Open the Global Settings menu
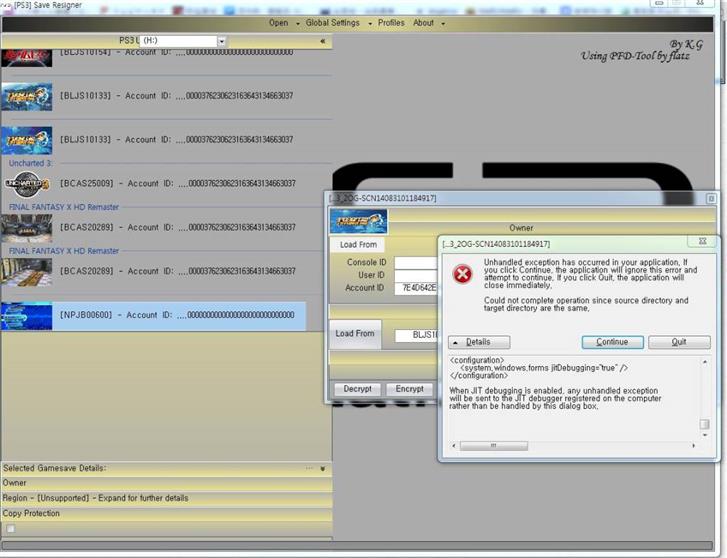This screenshot has height=558, width=727. (x=332, y=23)
